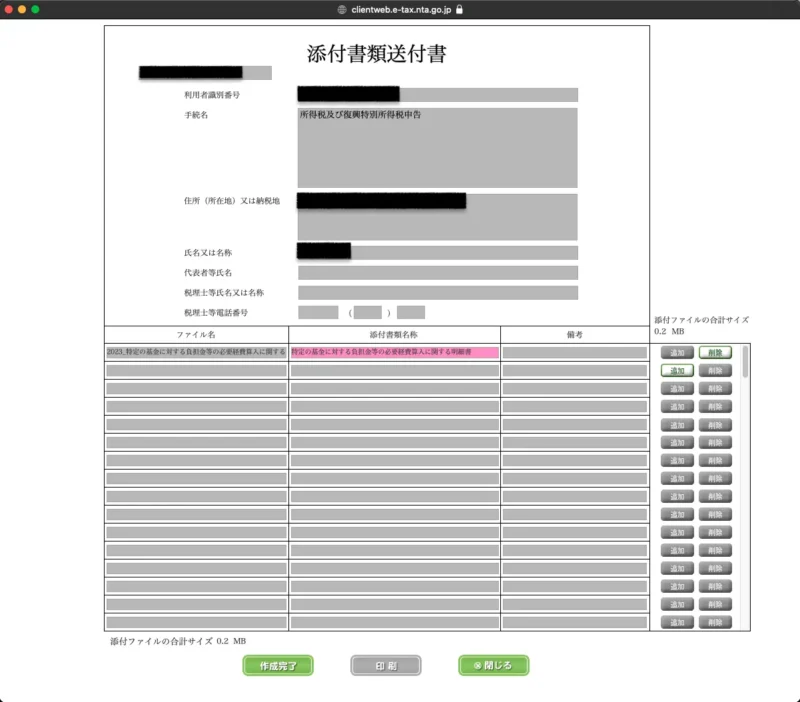800x702 pixels.
Task: Click the 住所(所在地)又は納税地 field
Action: 438,217
